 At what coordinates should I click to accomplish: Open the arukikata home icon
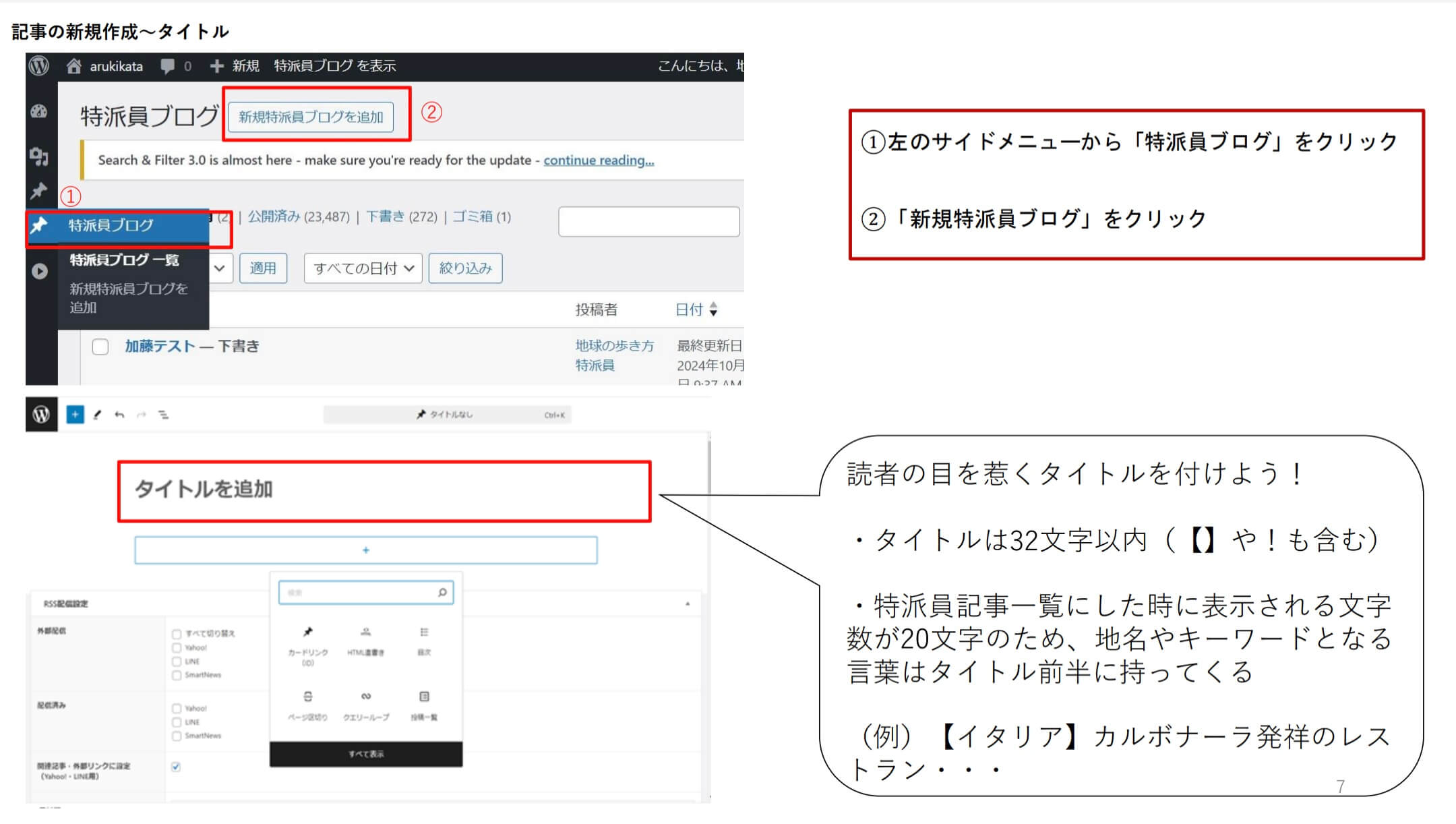pyautogui.click(x=74, y=66)
